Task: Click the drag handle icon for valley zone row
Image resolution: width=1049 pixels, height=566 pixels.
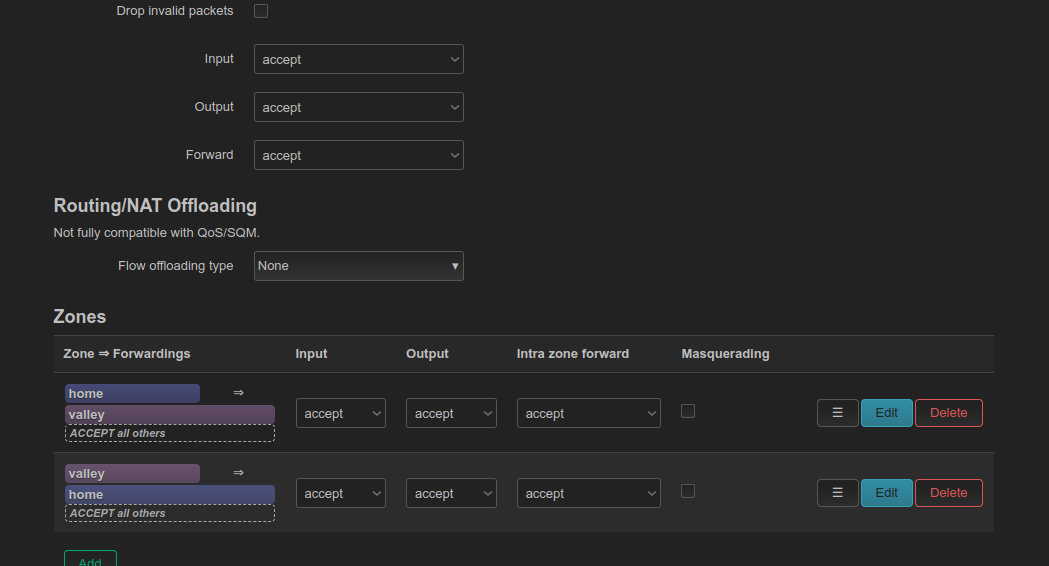Action: click(837, 492)
